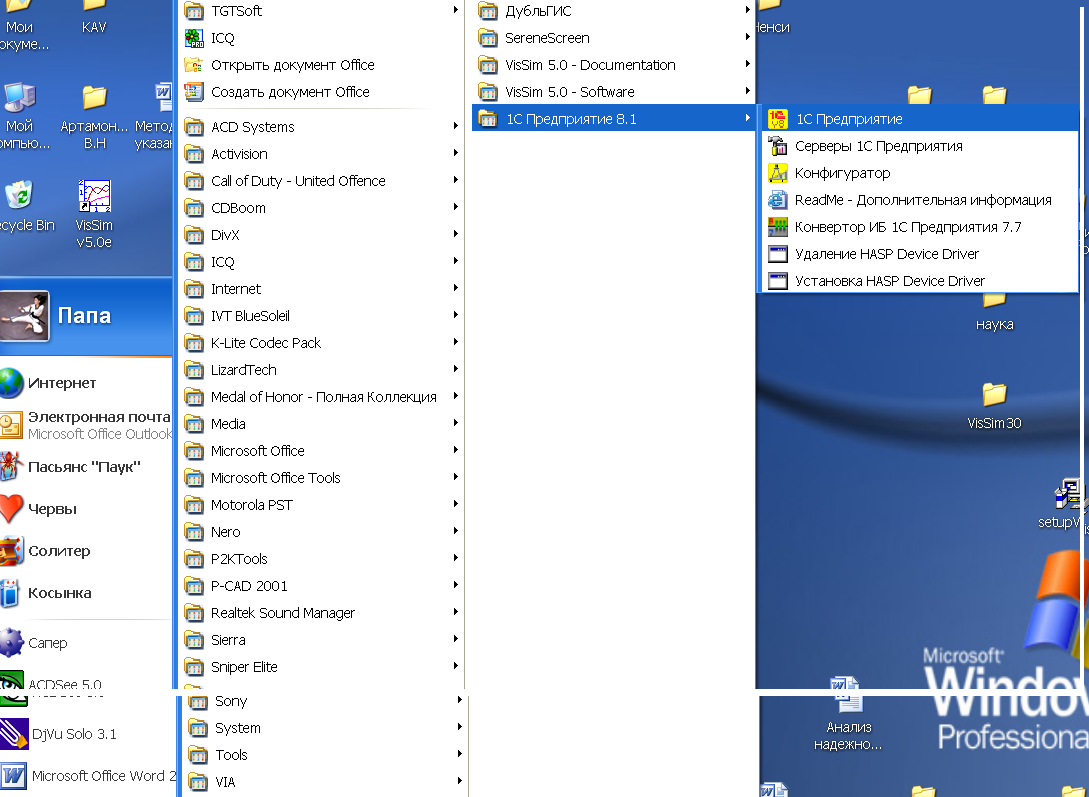
Task: Open Серверы 1С Предприятия entry
Action: click(920, 146)
